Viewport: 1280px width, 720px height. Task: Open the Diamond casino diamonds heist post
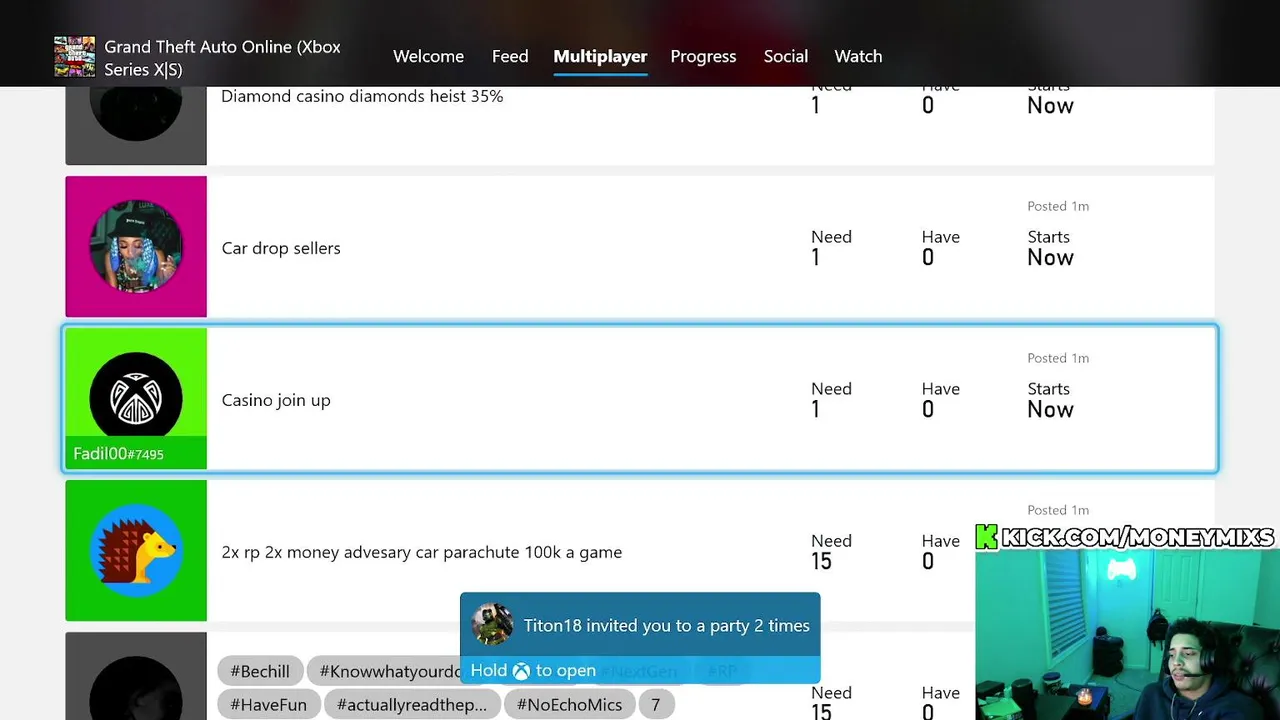pyautogui.click(x=640, y=125)
